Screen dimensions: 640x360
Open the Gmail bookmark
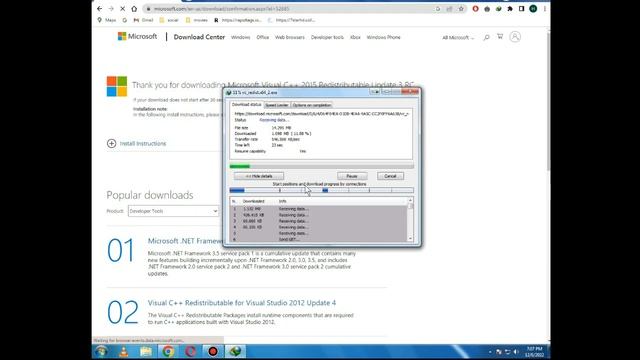(x=144, y=20)
